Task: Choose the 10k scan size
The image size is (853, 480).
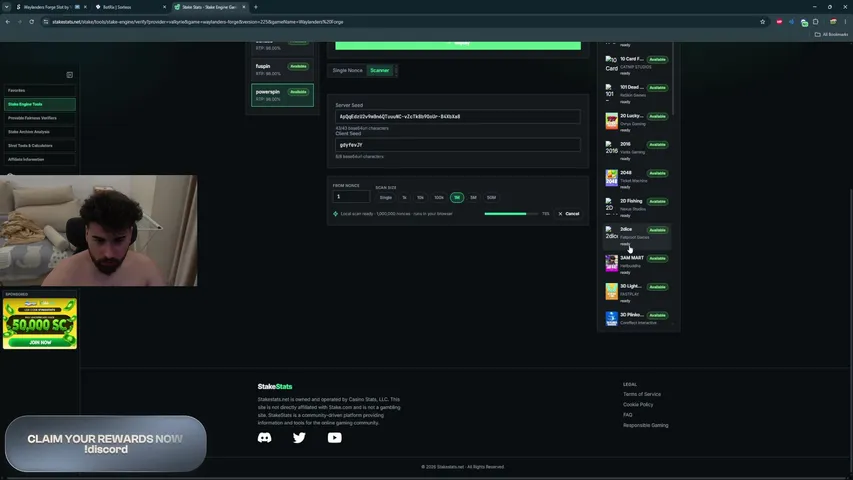Action: (420, 198)
